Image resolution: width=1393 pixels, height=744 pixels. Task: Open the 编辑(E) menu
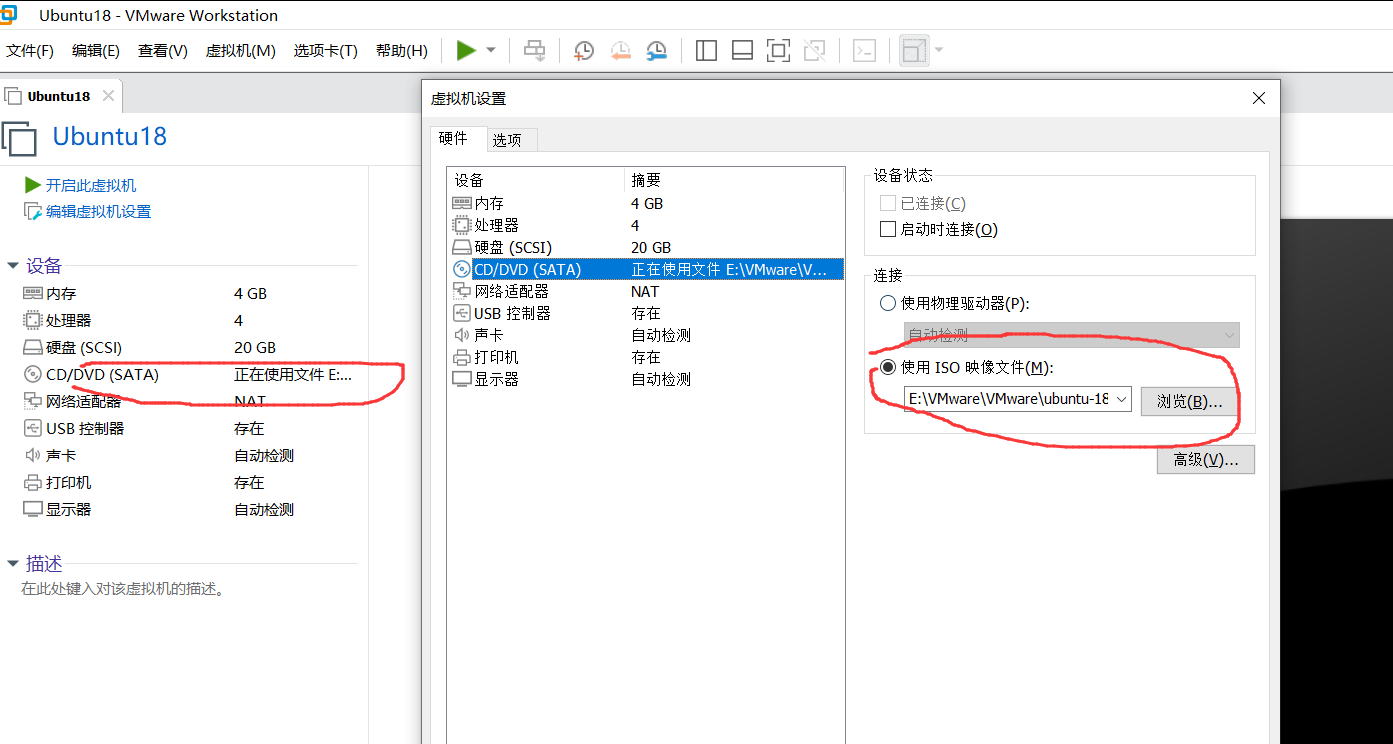click(x=96, y=50)
